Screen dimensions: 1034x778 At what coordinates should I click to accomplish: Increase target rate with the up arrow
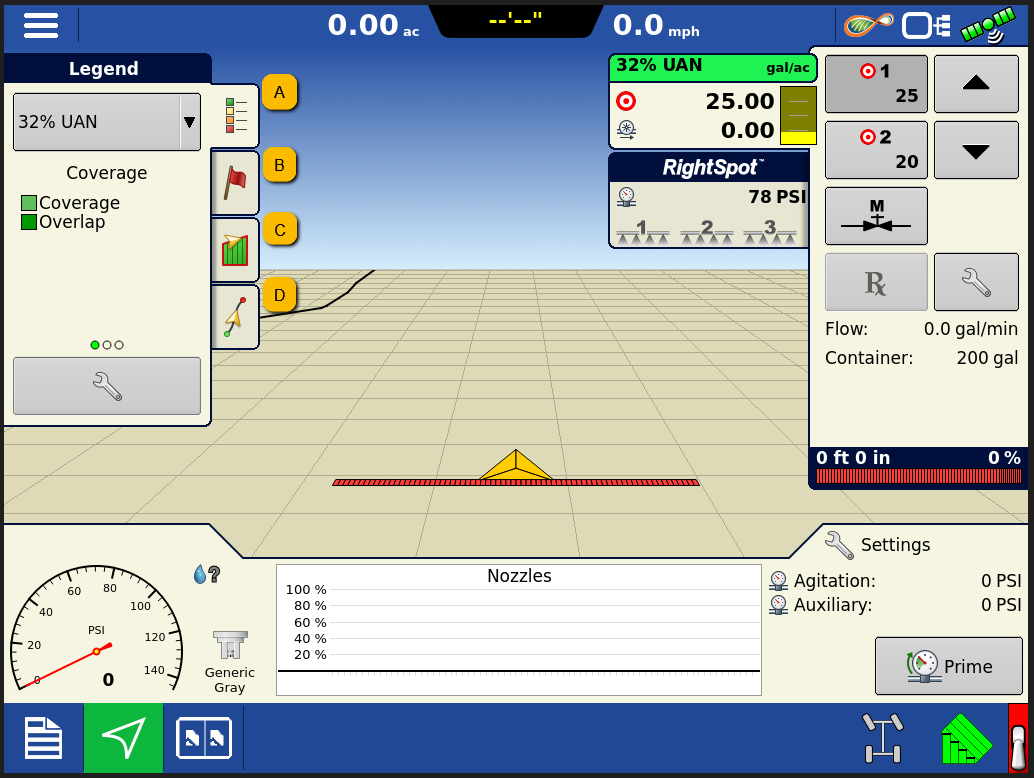coord(976,84)
